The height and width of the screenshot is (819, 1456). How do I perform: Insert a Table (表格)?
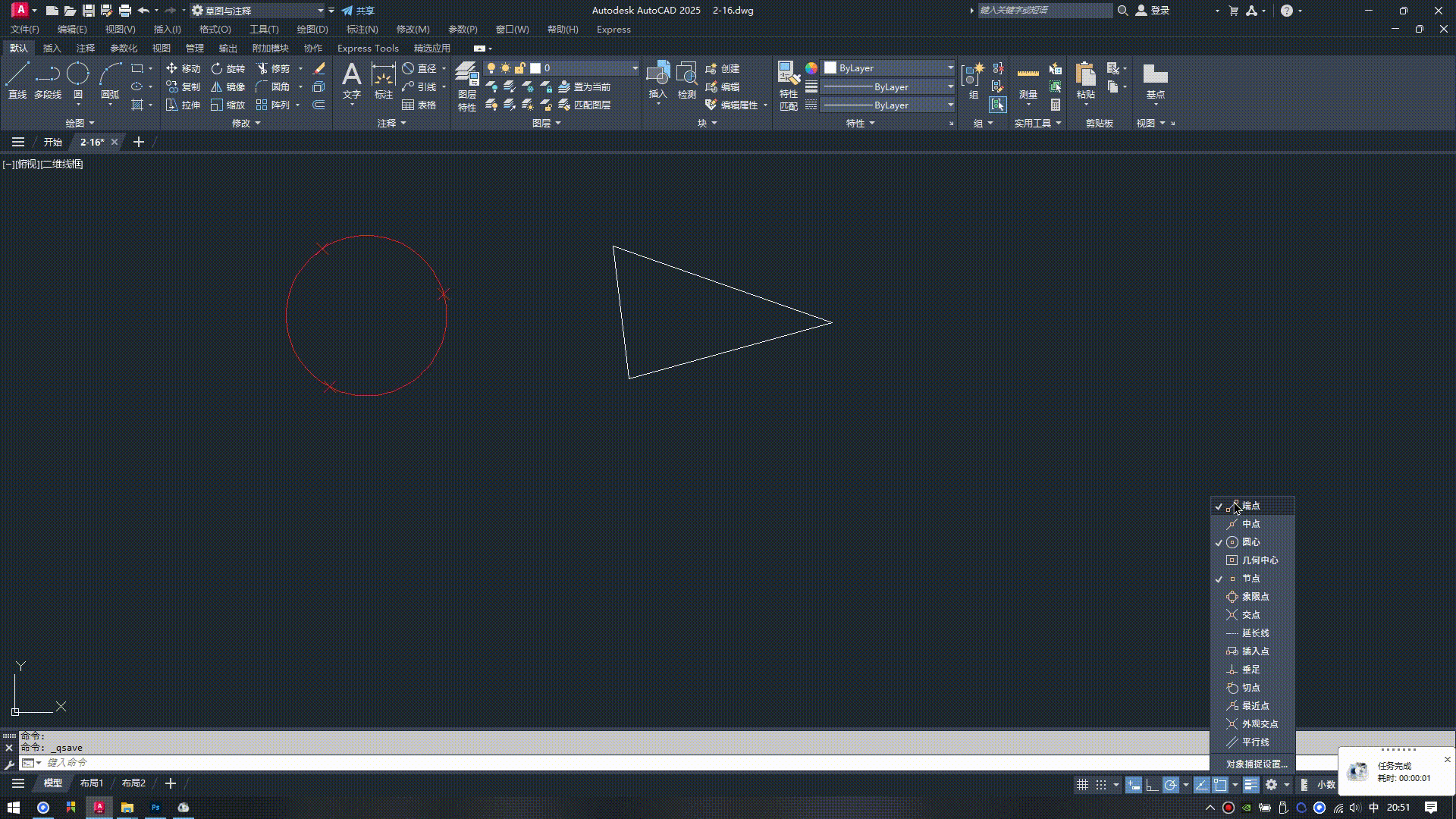(x=419, y=105)
